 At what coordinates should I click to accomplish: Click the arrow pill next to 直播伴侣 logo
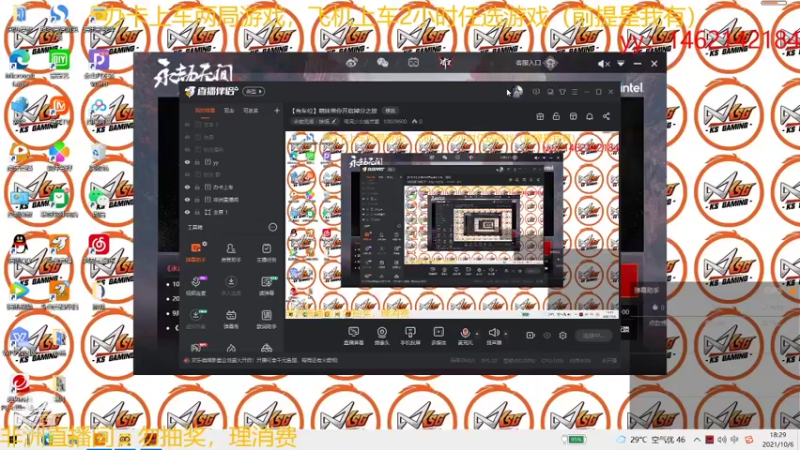coord(254,92)
